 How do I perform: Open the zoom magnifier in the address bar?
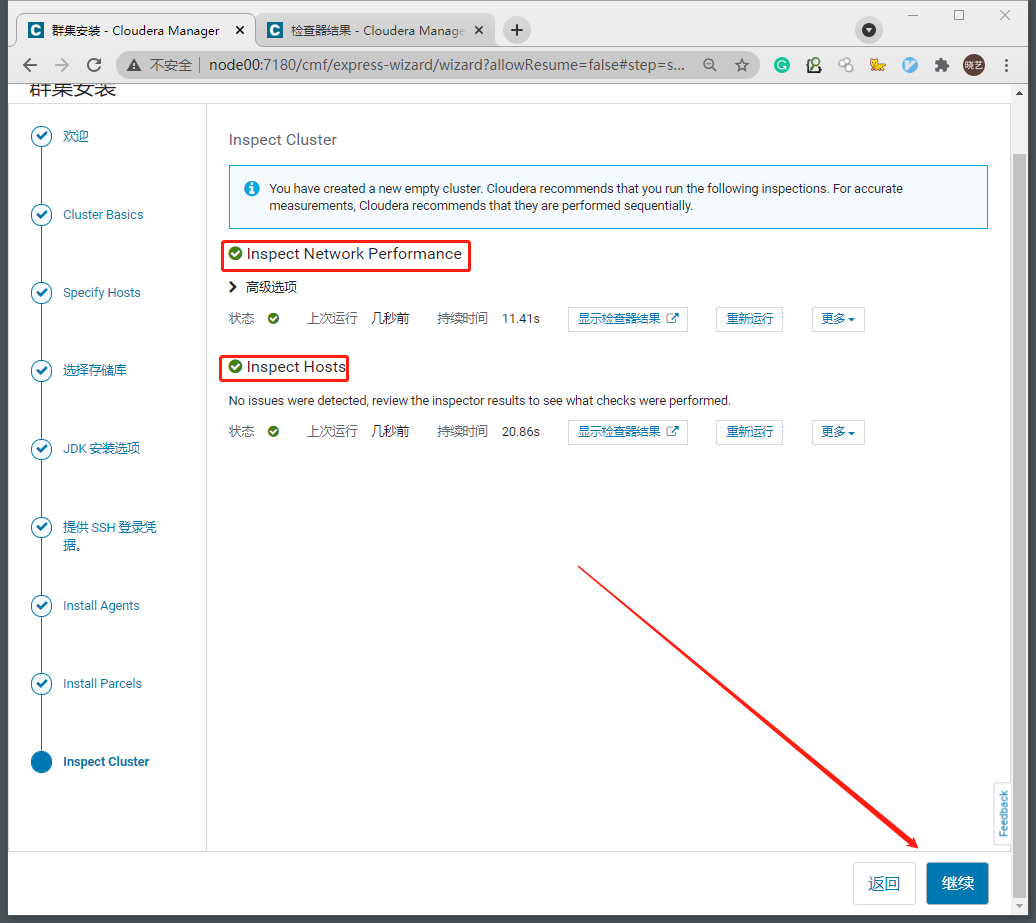click(710, 65)
